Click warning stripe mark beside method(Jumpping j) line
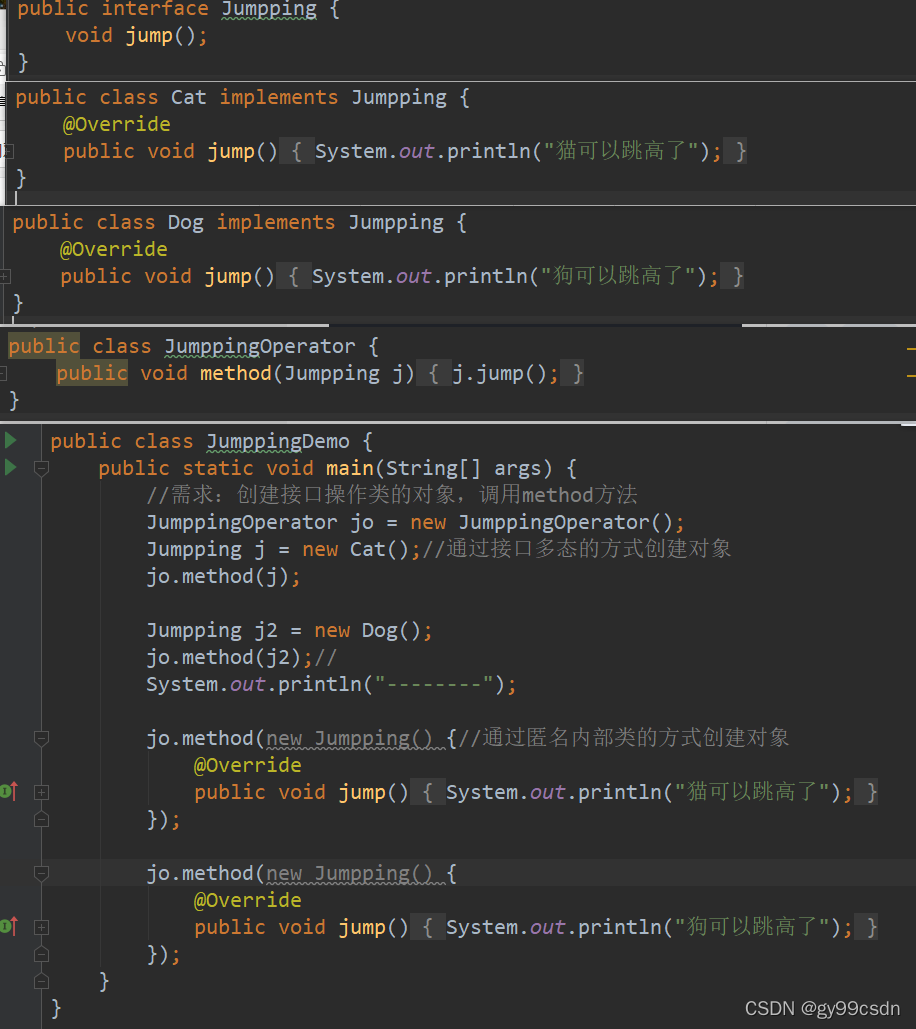The image size is (916, 1029). [911, 376]
